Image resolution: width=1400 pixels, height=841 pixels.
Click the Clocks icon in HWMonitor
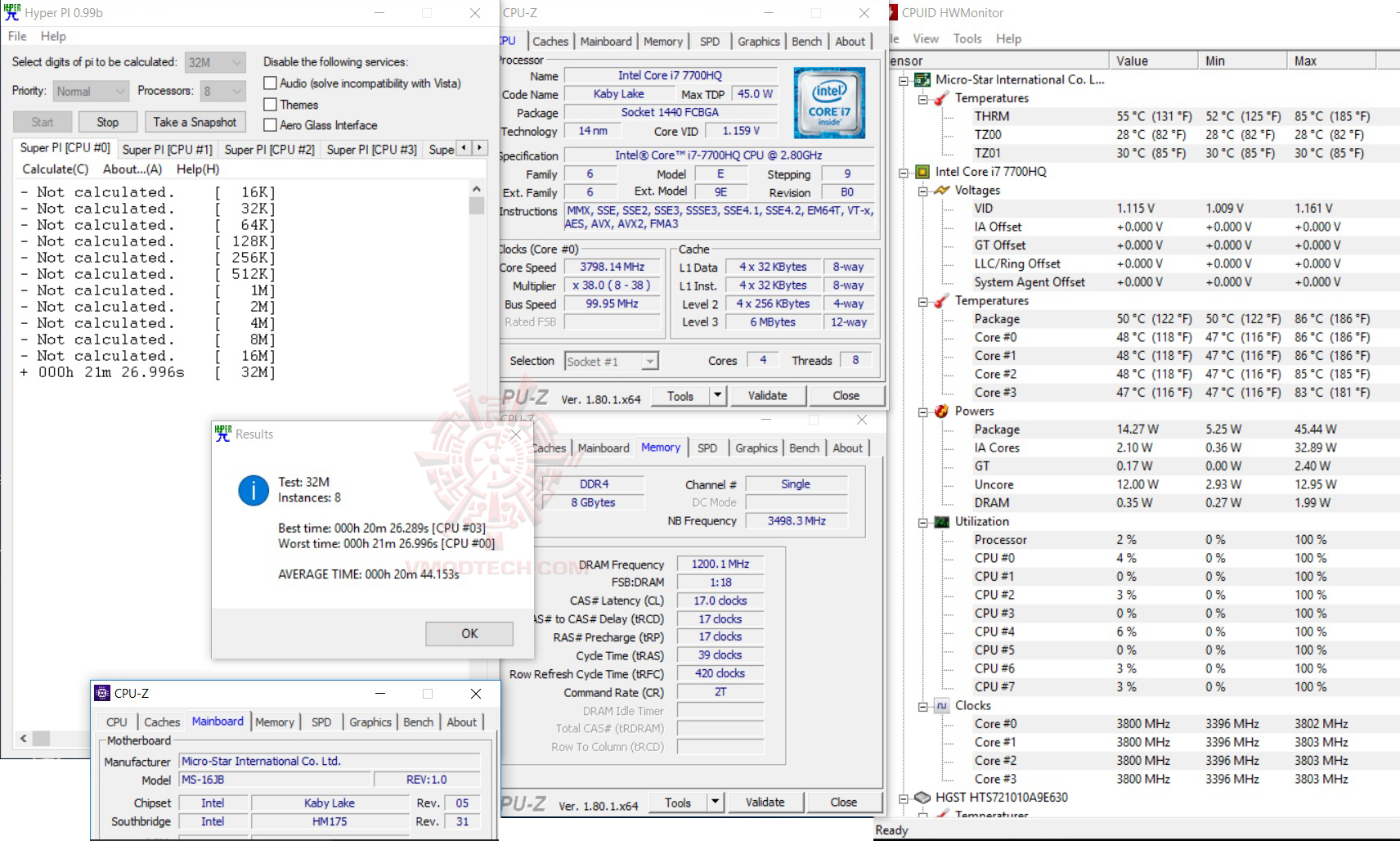click(942, 705)
